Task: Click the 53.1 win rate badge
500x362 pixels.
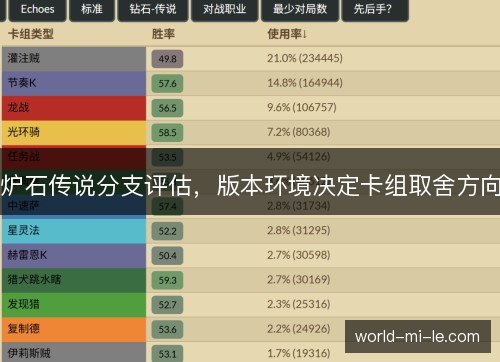Action: tap(167, 353)
